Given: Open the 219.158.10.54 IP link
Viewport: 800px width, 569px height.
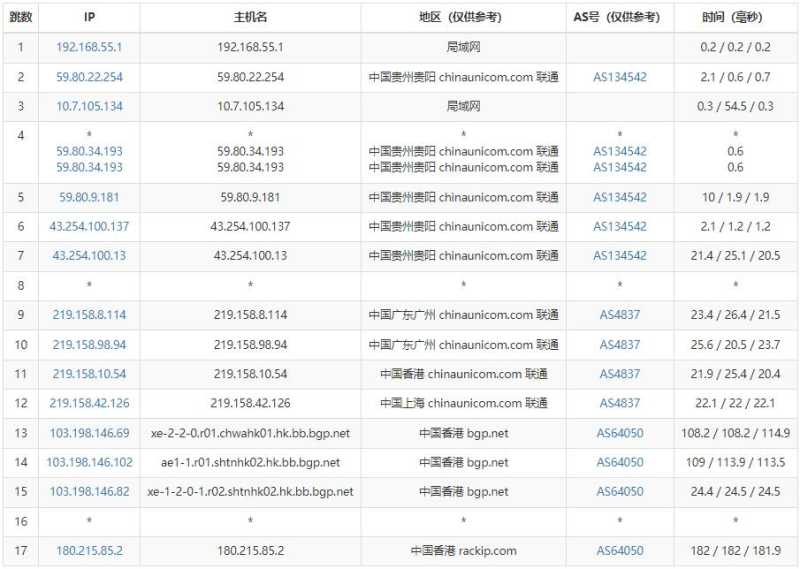Looking at the screenshot, I should point(89,374).
